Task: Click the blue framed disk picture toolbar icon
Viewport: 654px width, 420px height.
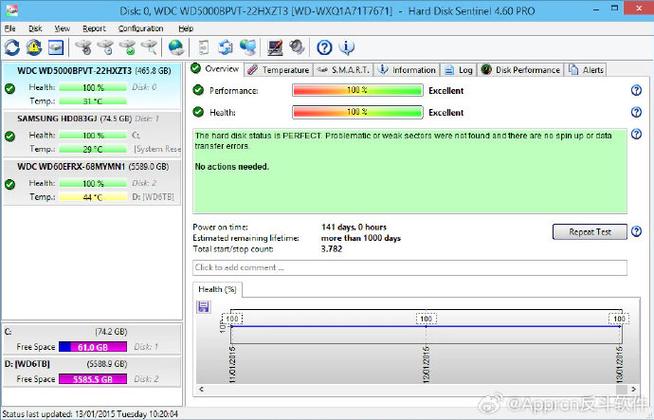Action: (x=56, y=48)
